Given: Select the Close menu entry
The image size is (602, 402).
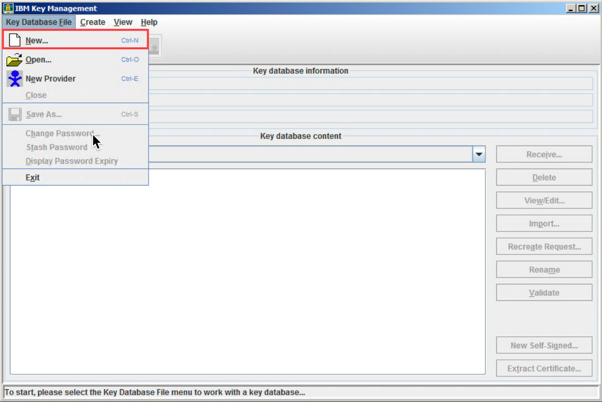Looking at the screenshot, I should pyautogui.click(x=75, y=95).
